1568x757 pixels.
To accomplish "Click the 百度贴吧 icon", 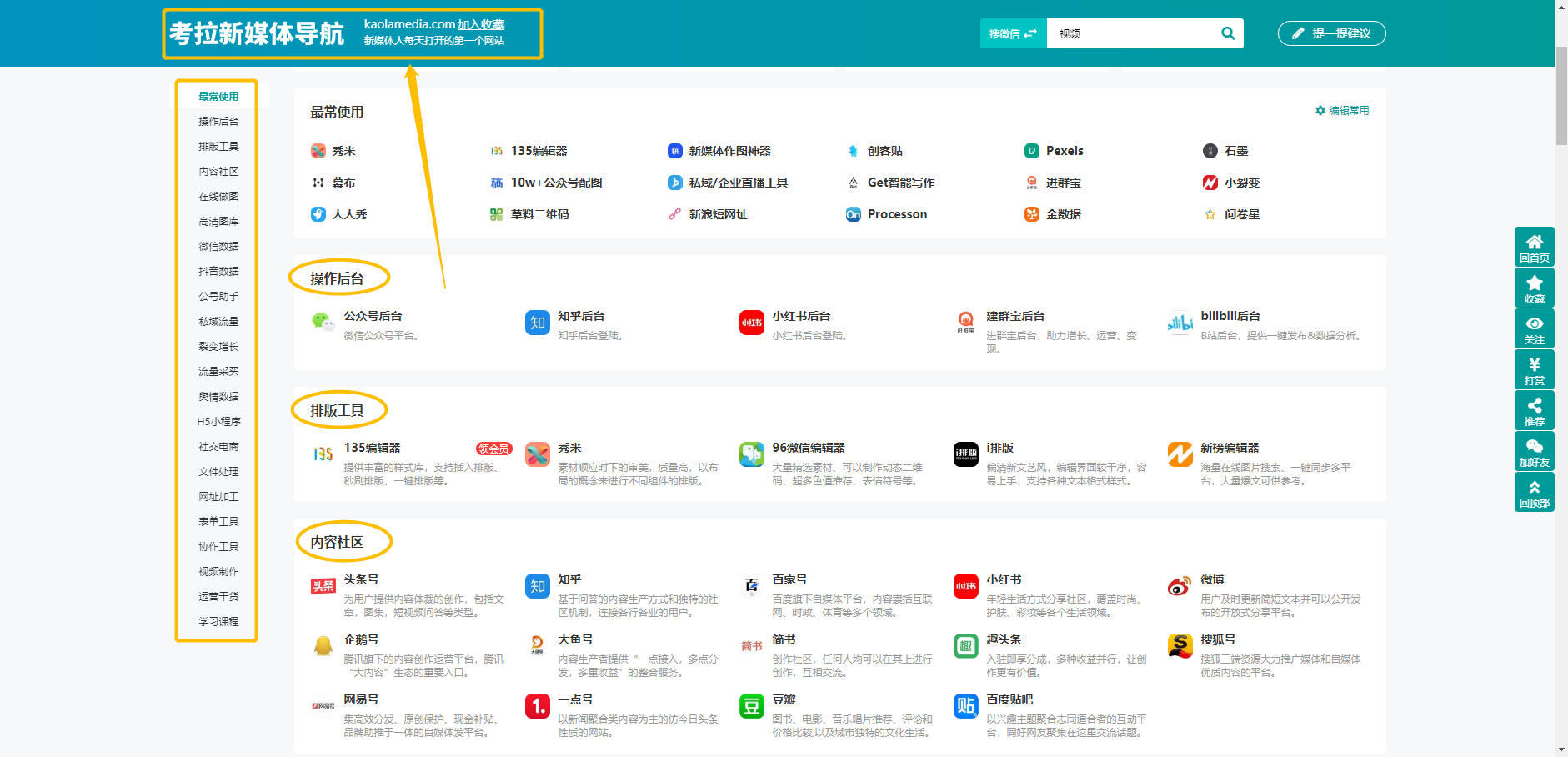I will click(x=966, y=706).
